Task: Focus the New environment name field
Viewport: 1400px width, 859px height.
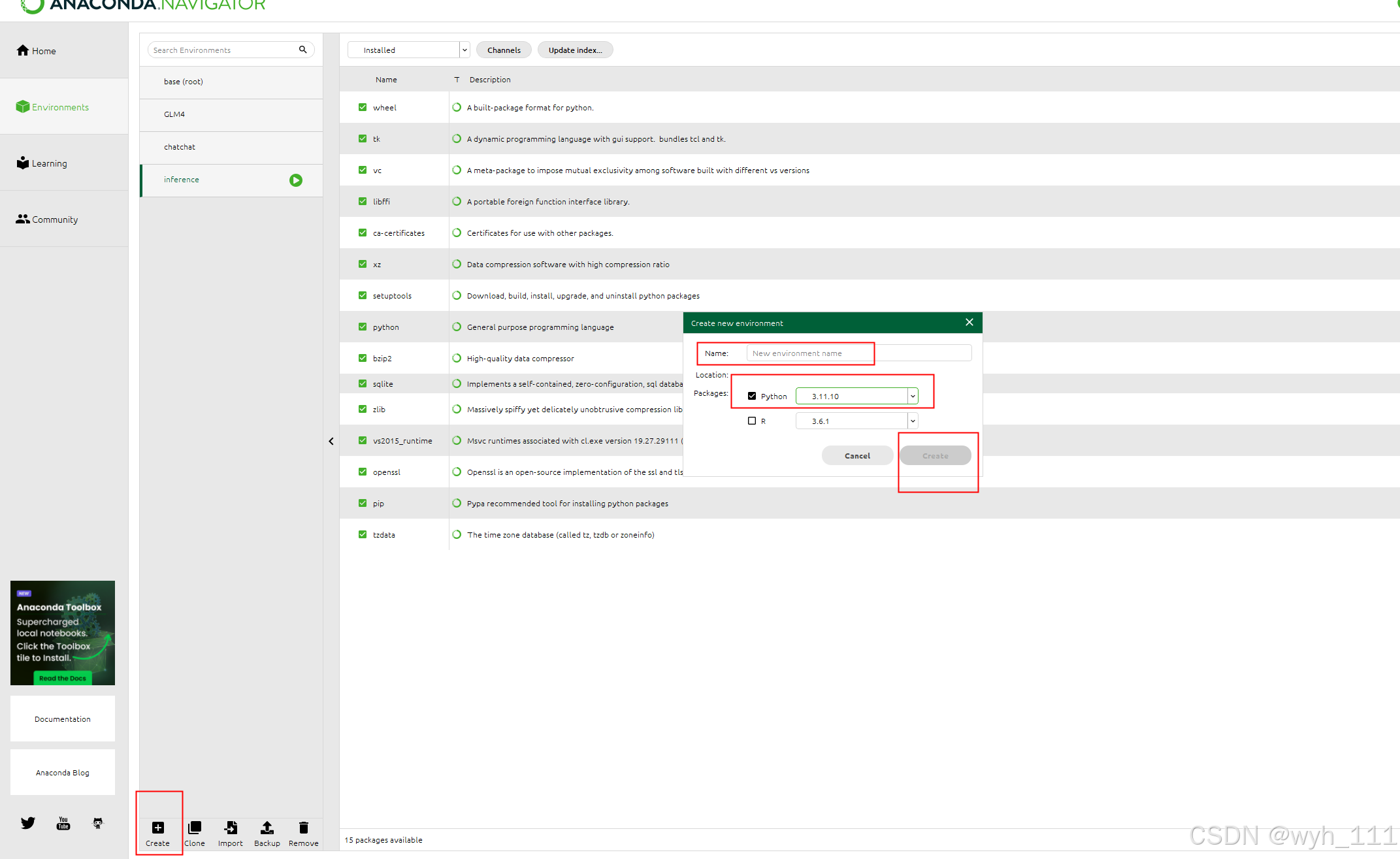Action: [858, 353]
